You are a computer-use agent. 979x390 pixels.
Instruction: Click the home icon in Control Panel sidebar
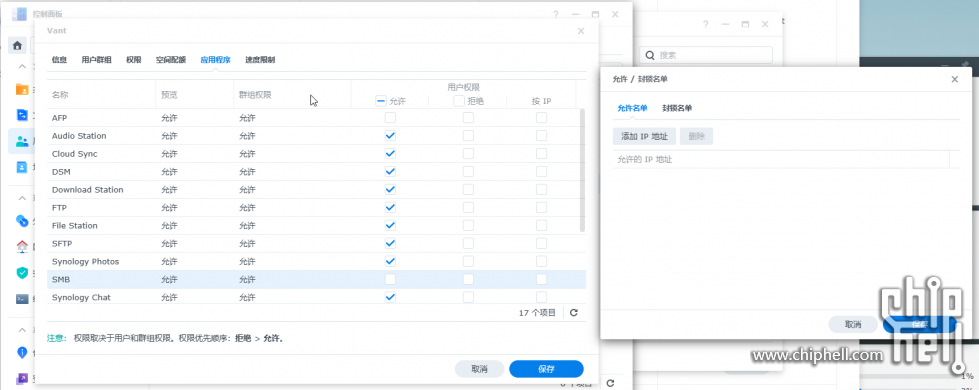point(17,46)
